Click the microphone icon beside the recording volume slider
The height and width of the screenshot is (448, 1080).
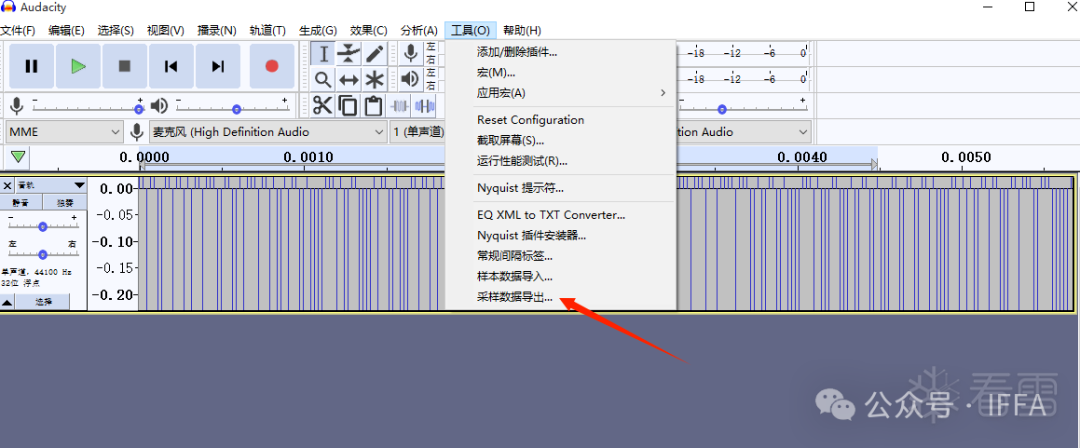(17, 105)
